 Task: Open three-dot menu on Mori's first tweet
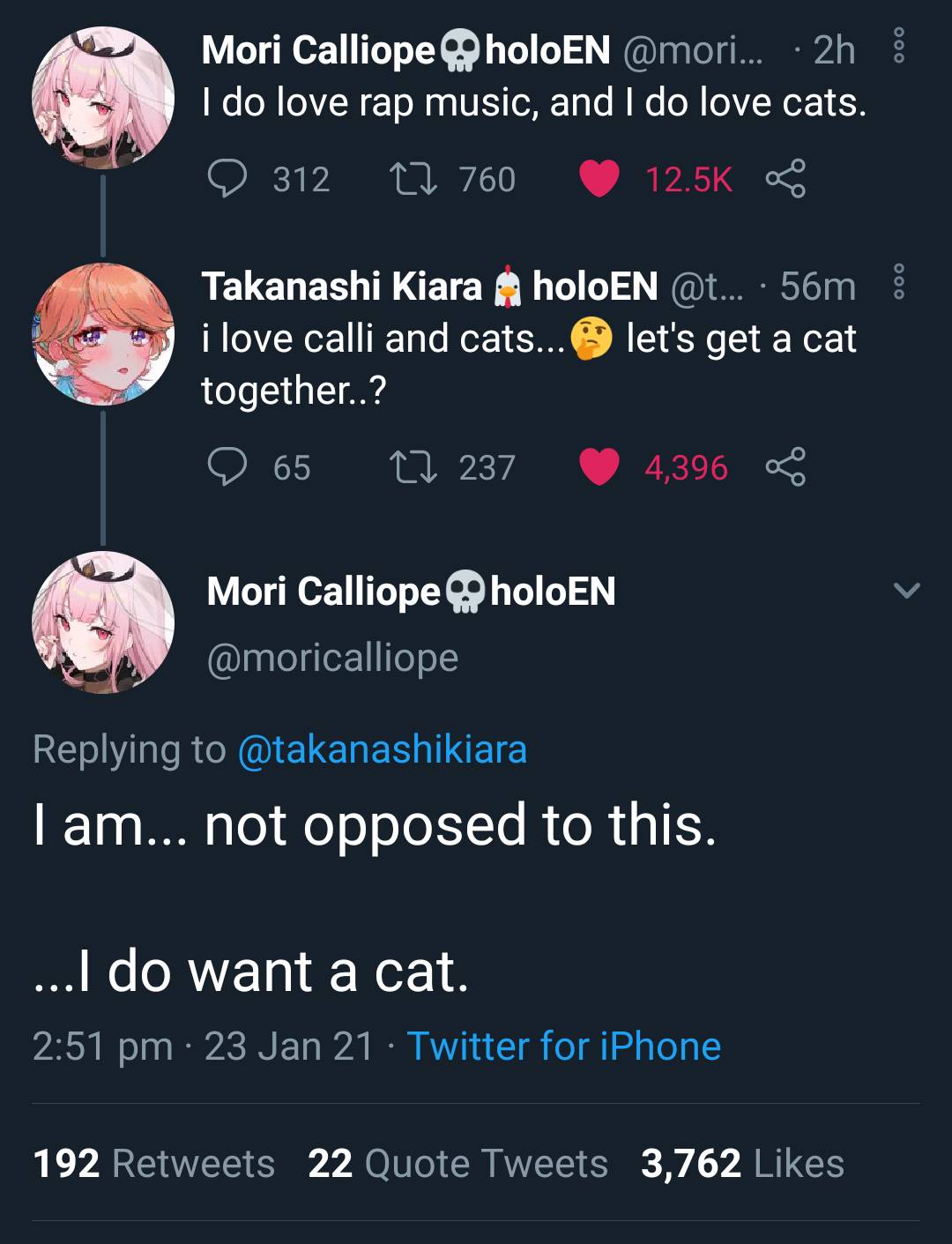[x=898, y=45]
